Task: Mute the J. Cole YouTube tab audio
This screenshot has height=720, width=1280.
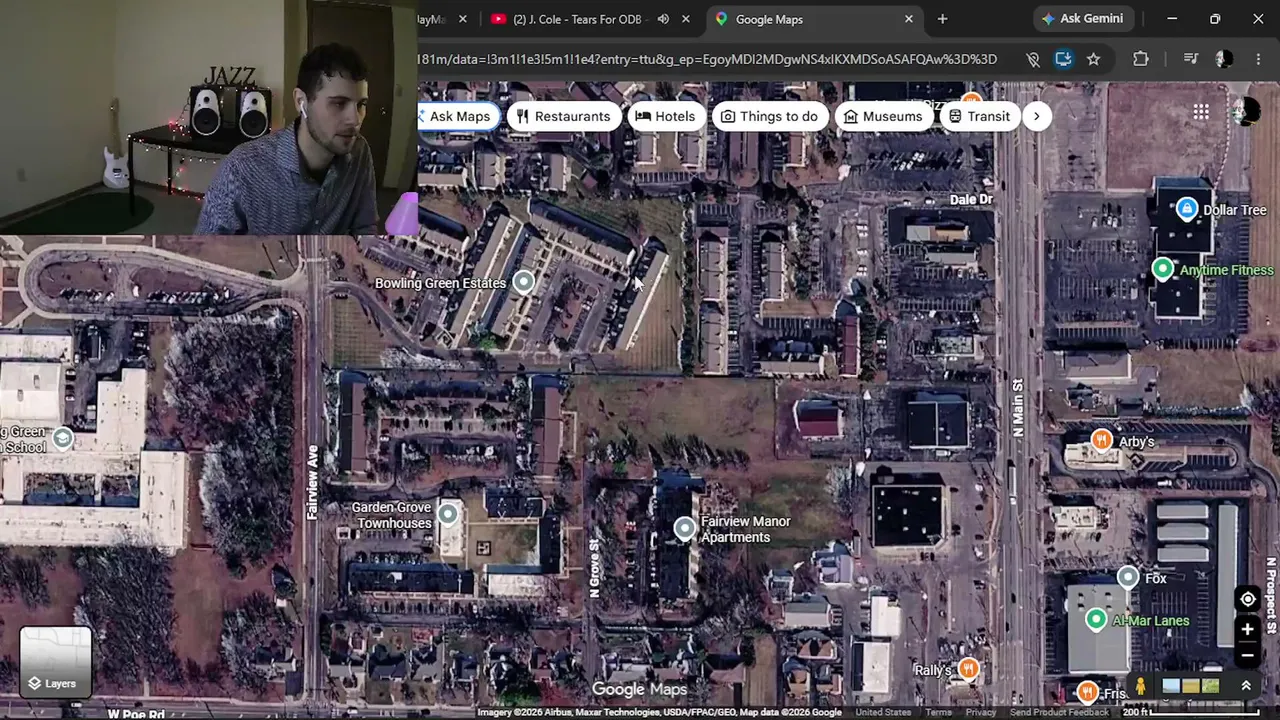Action: pyautogui.click(x=663, y=19)
